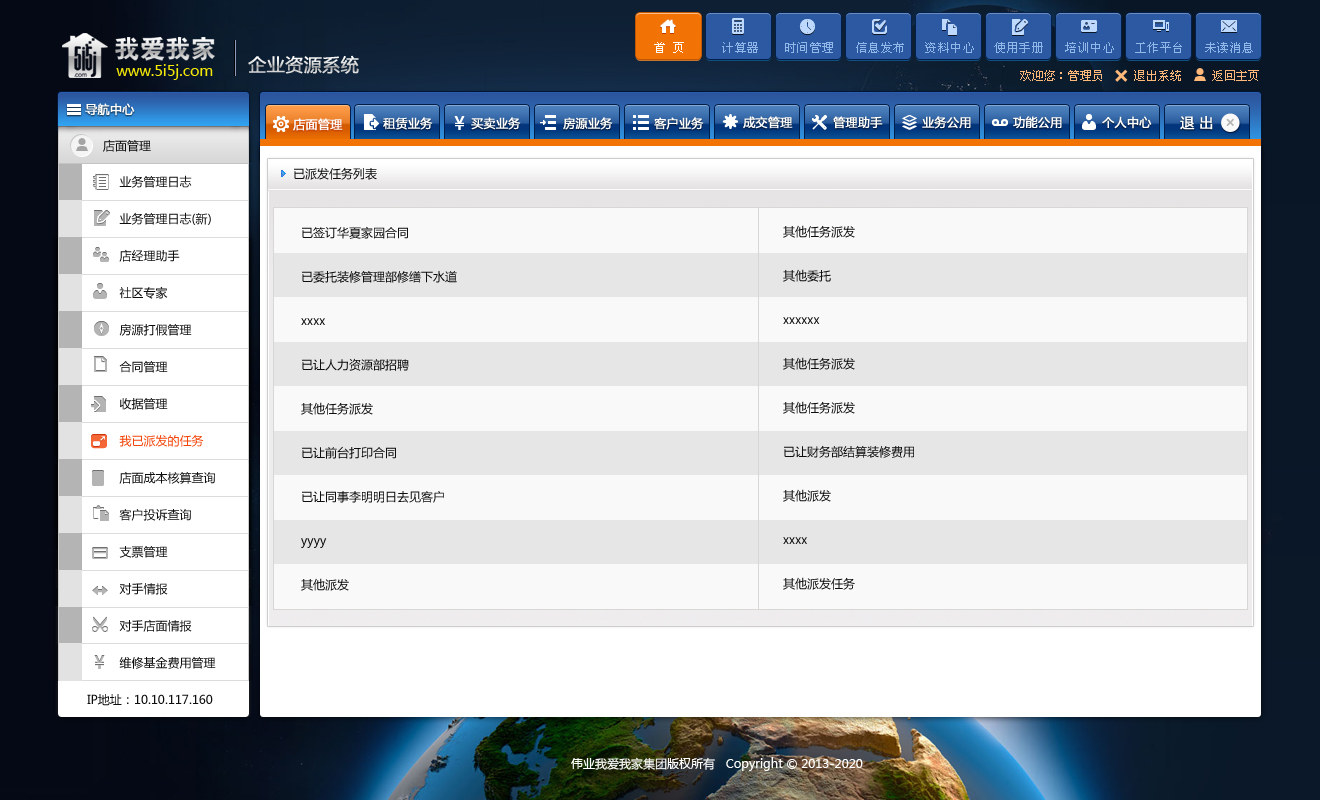
Task: Expand 店面管理 sidebar section
Action: (153, 146)
